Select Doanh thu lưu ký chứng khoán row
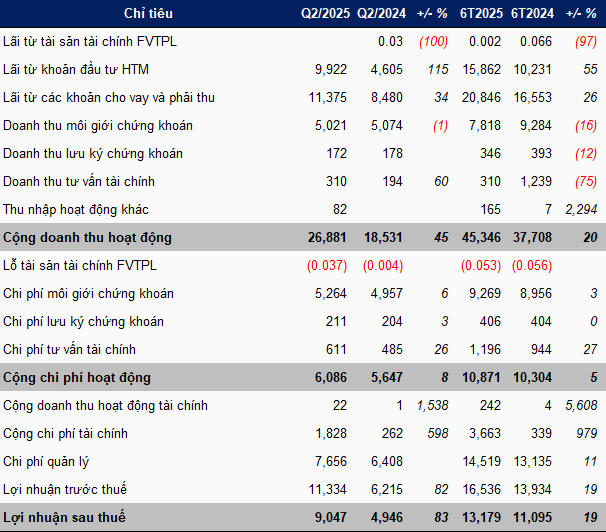 [x=303, y=153]
